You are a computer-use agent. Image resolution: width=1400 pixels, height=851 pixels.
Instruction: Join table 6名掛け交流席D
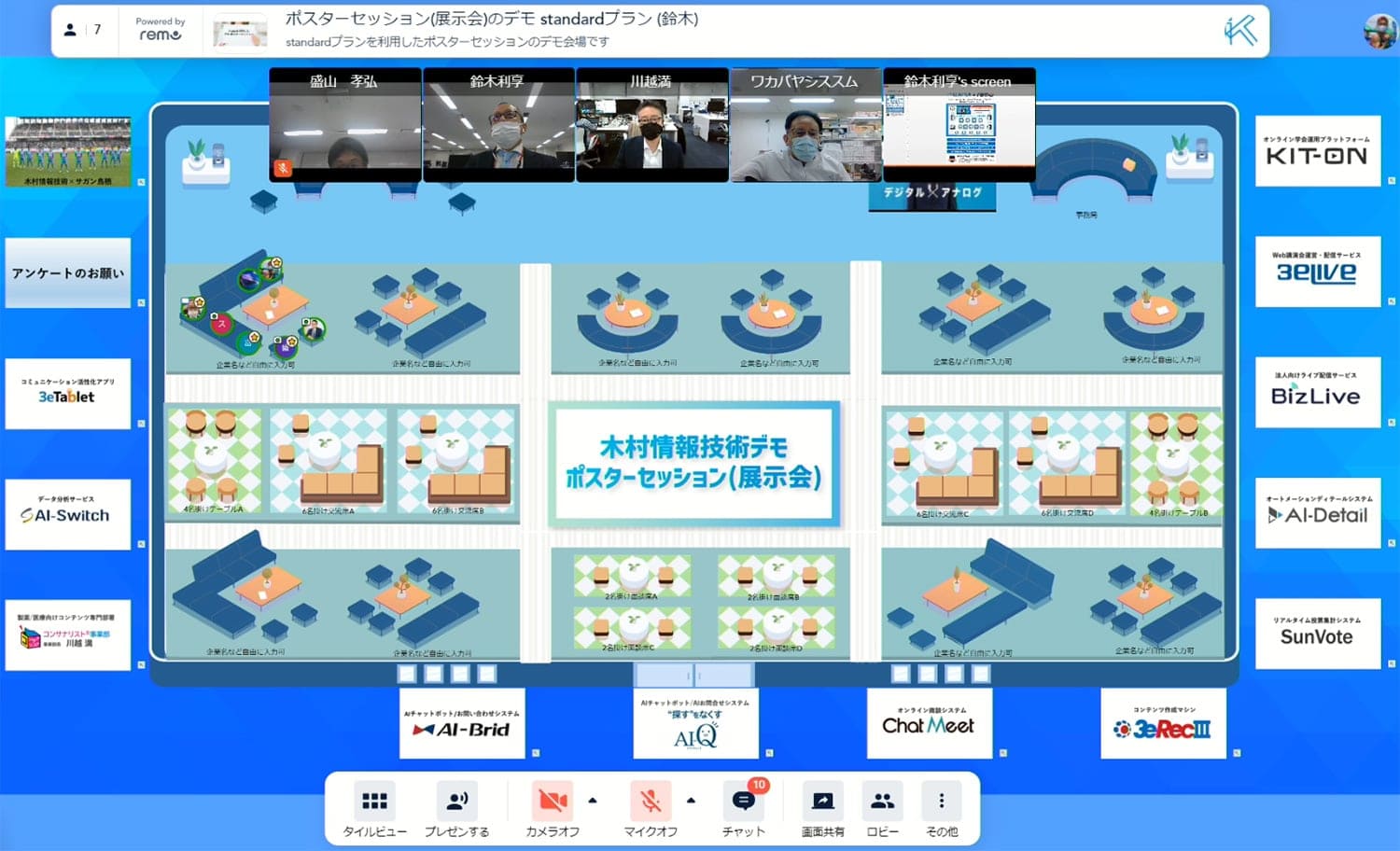coord(1067,464)
